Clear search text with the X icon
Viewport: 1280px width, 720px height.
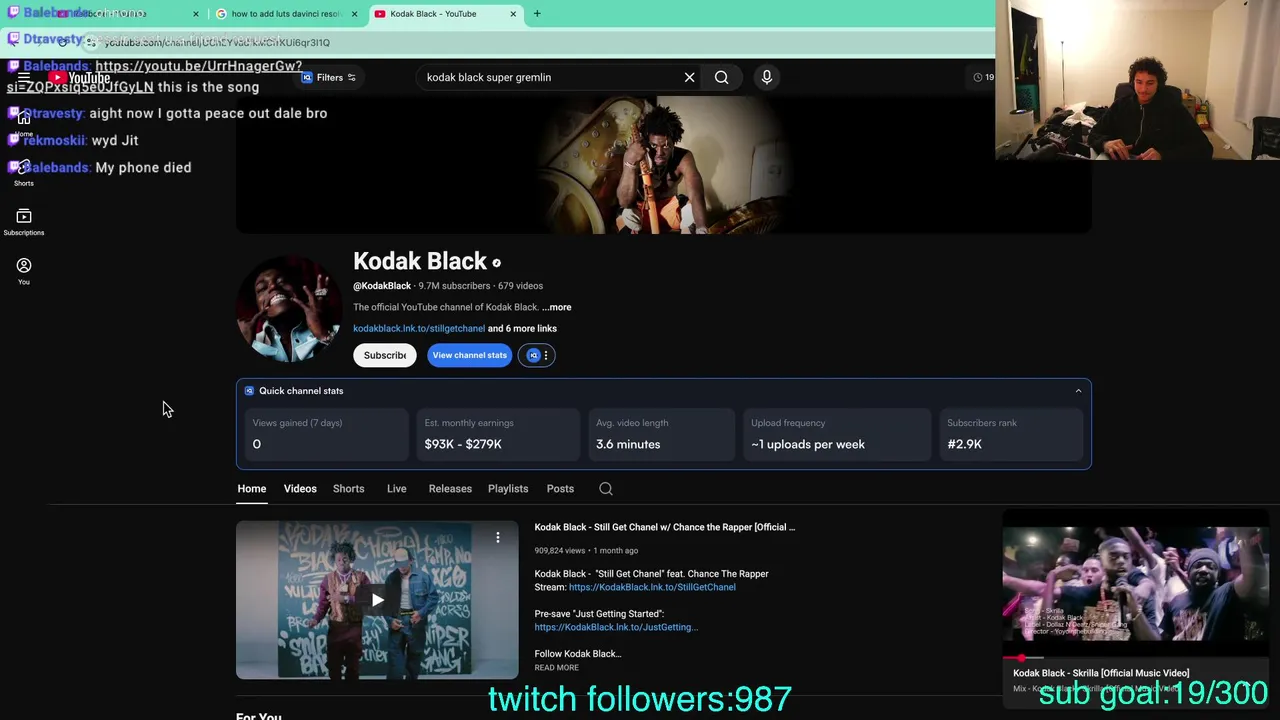coord(689,77)
